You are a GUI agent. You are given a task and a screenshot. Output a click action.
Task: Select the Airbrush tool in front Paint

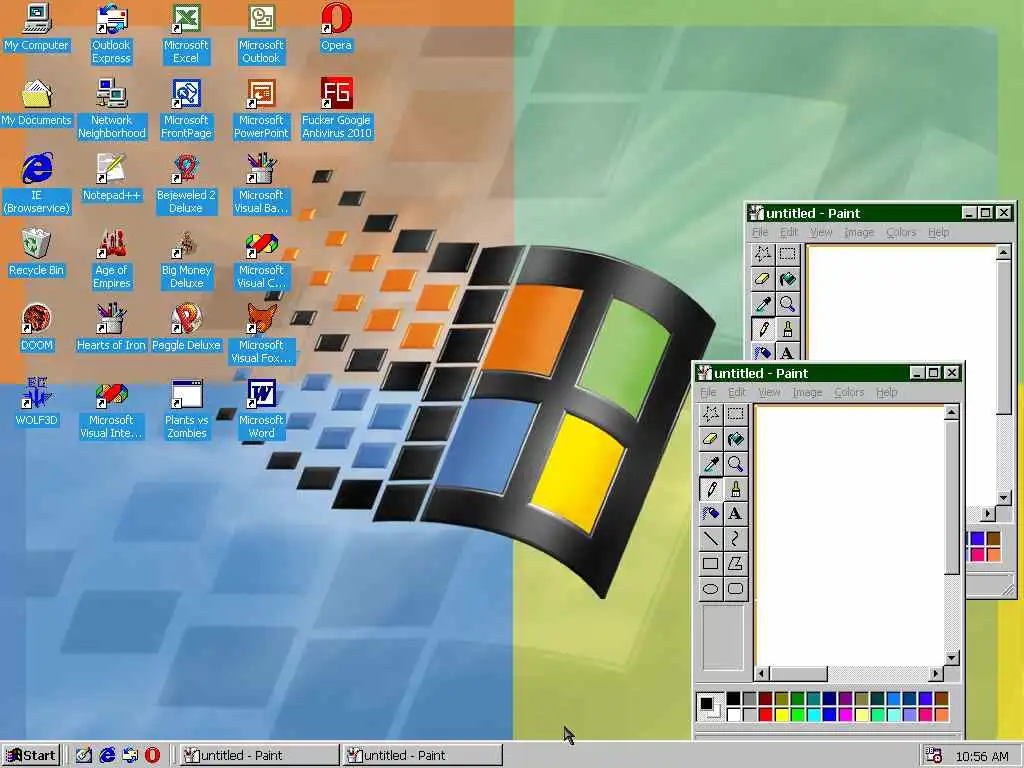(x=711, y=513)
